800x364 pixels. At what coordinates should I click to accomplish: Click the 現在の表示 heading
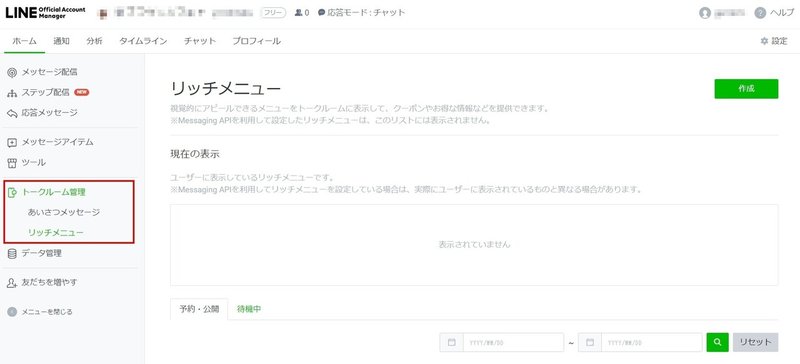195,154
